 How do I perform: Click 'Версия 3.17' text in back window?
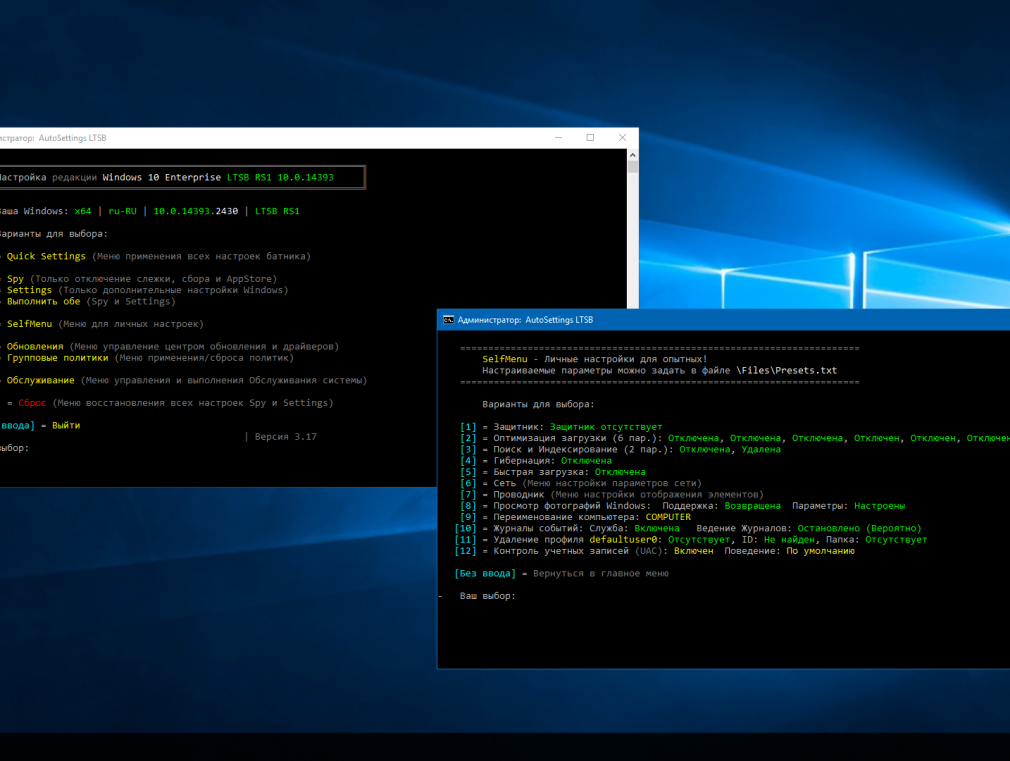[285, 436]
